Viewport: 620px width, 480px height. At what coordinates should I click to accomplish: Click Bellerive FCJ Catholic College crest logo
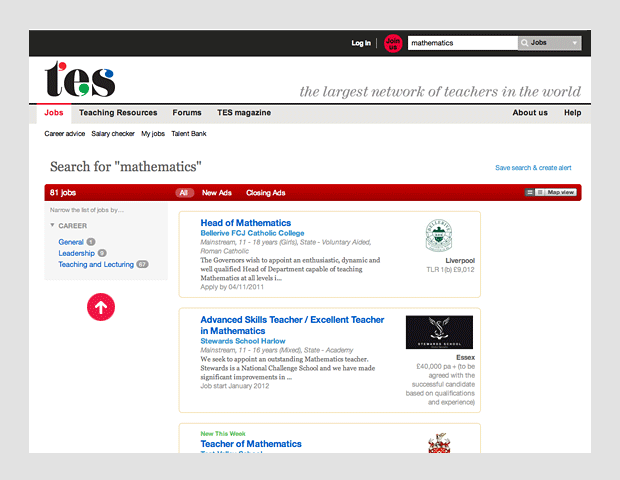pos(438,236)
